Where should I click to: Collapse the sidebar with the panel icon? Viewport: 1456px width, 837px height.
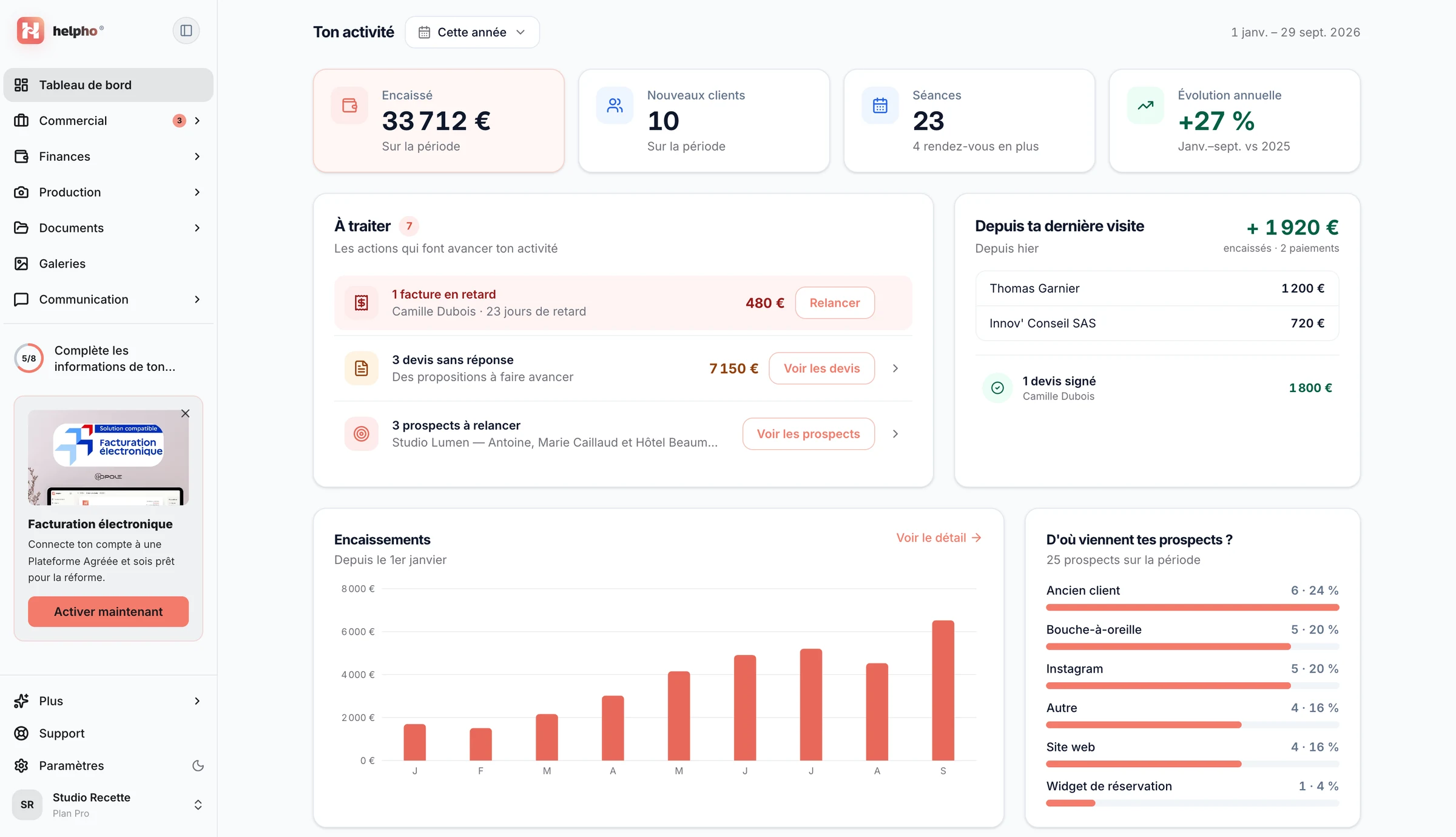click(x=186, y=30)
